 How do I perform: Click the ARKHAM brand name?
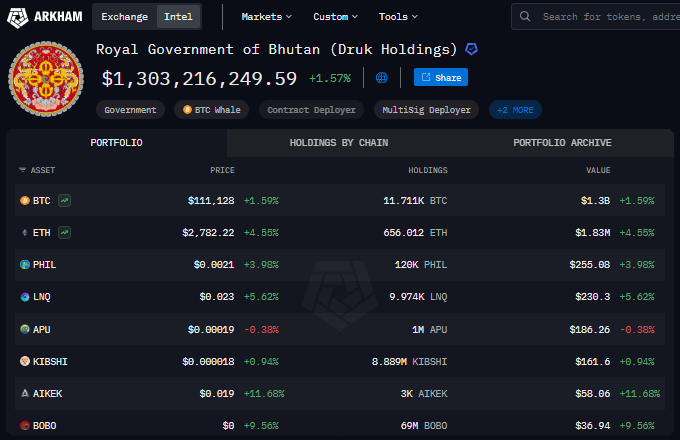(x=58, y=16)
